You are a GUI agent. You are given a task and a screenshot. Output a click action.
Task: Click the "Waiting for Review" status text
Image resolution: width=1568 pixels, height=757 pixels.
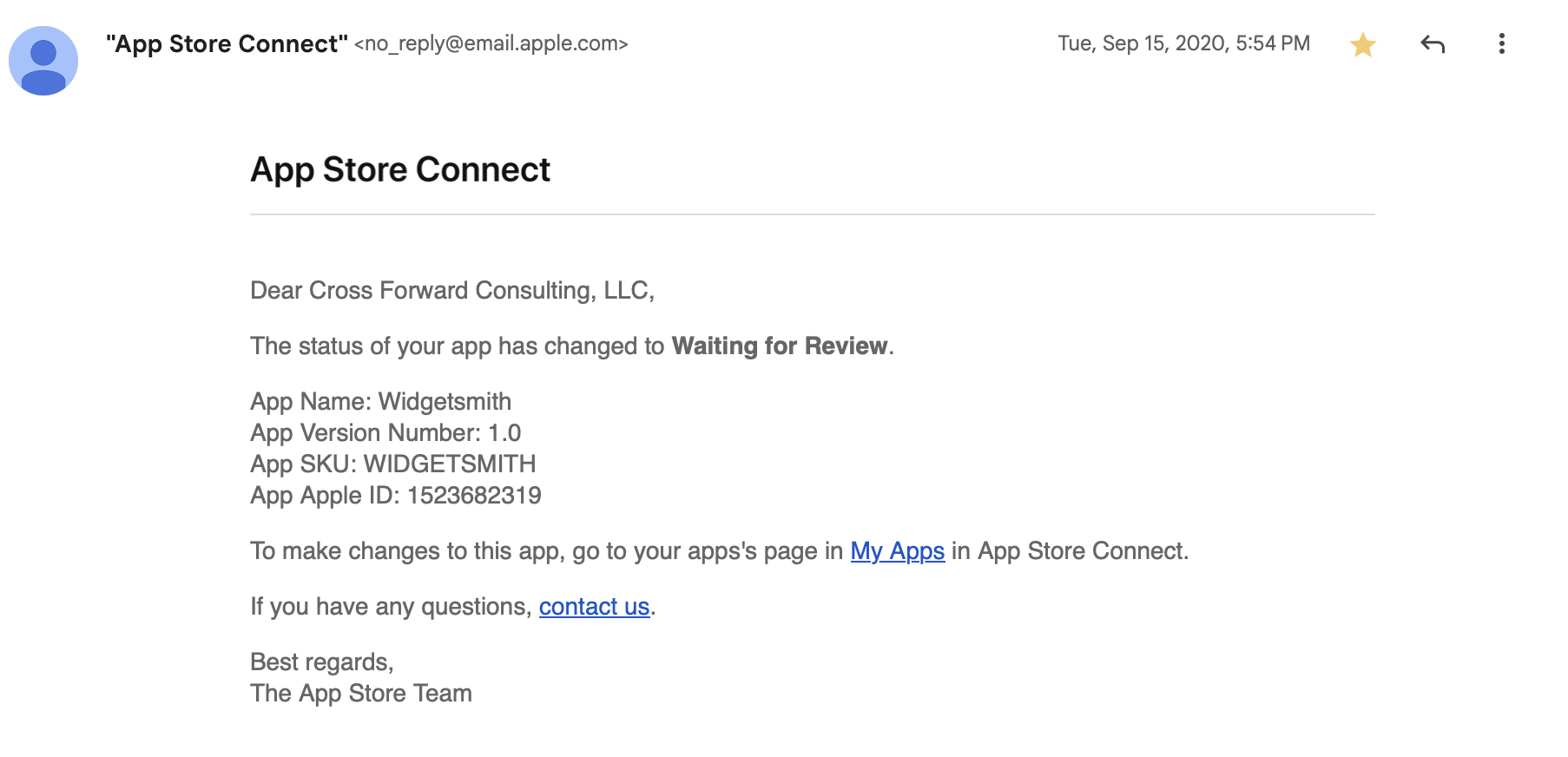tap(780, 346)
